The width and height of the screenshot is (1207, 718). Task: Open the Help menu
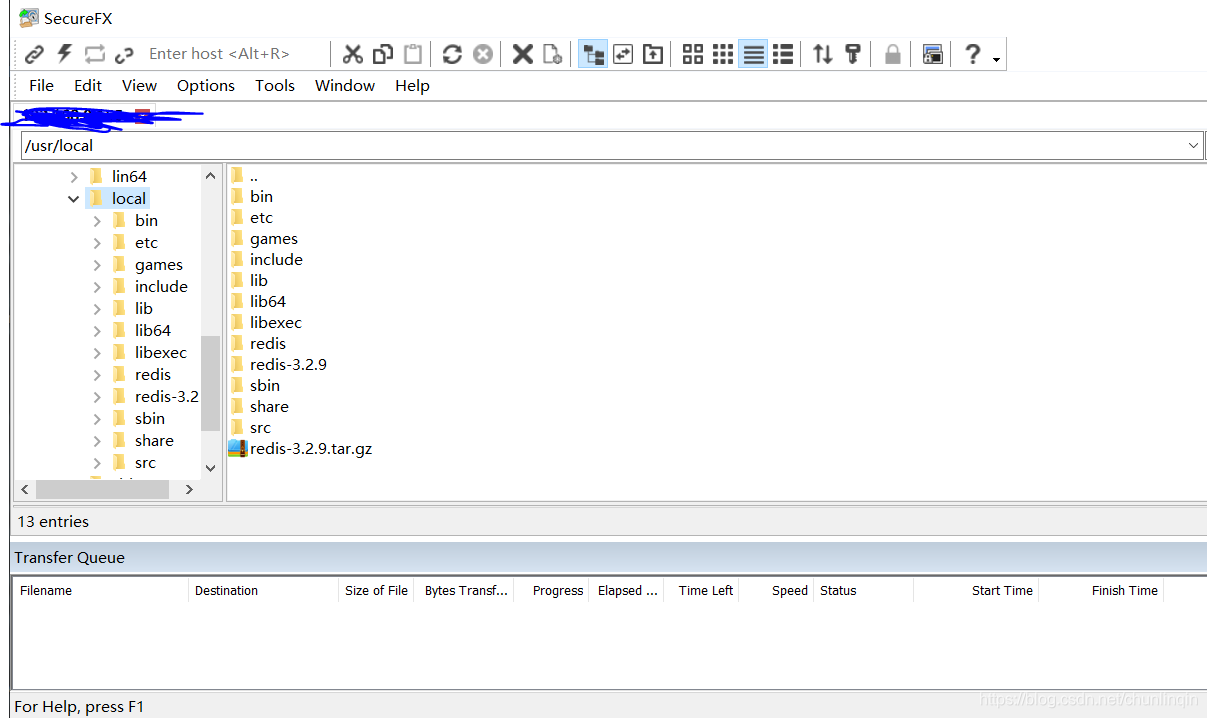click(412, 86)
